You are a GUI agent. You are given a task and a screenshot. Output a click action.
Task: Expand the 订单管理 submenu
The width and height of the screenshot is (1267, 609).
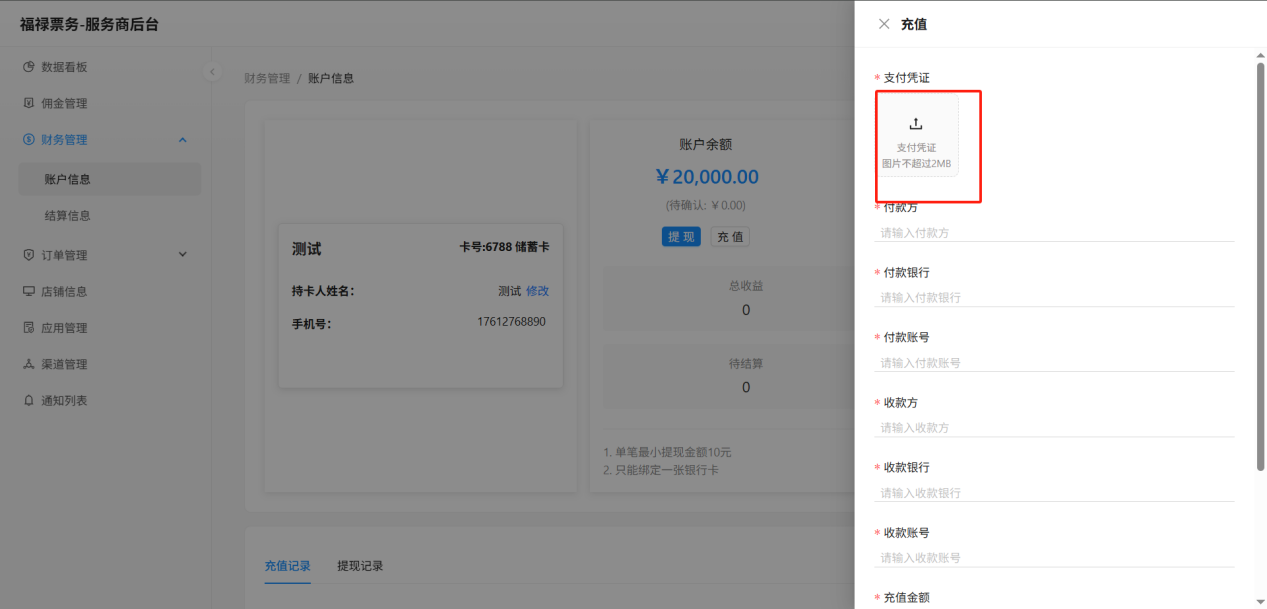182,255
